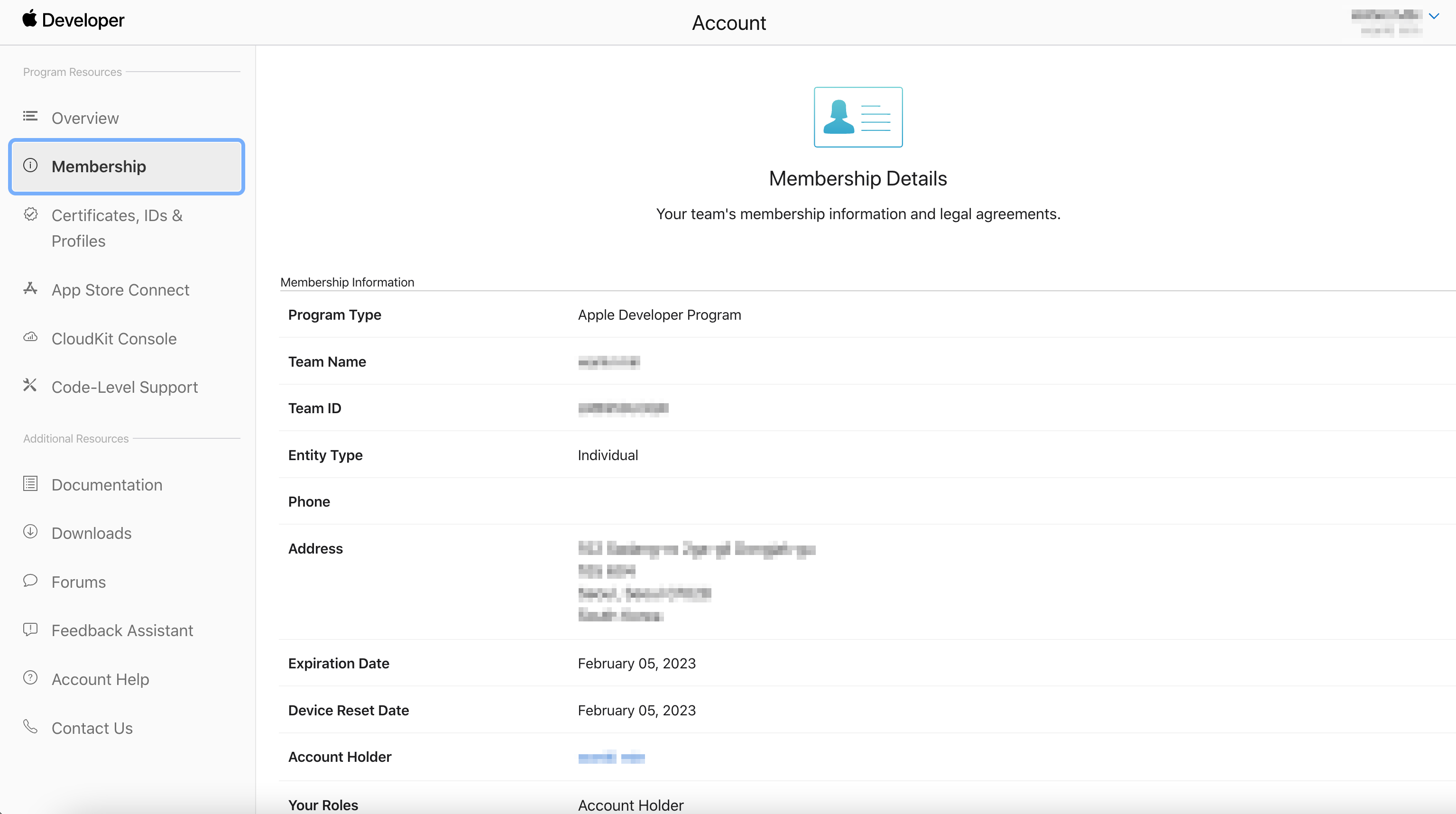Click the Apple Developer logo

[30, 18]
